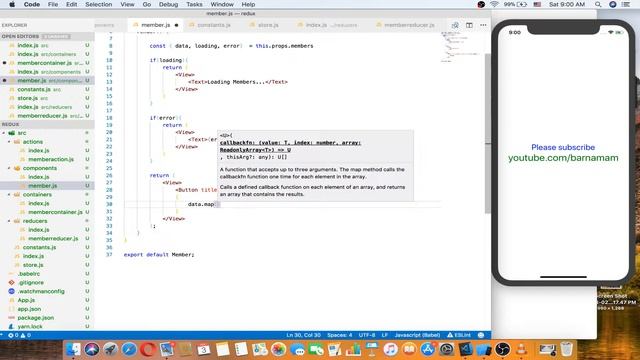
Task: Open Photos from the dock
Action: [x=278, y=349]
